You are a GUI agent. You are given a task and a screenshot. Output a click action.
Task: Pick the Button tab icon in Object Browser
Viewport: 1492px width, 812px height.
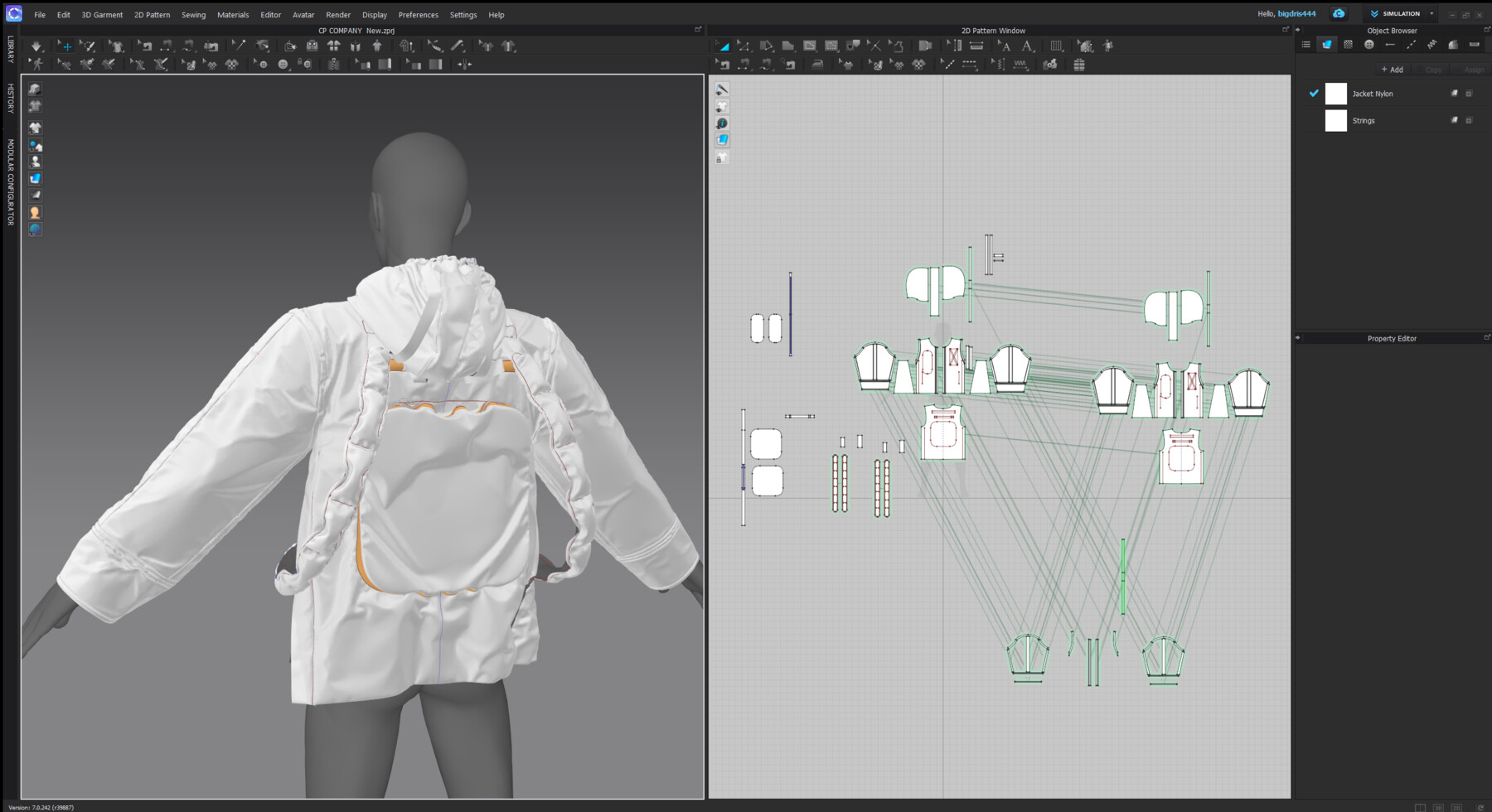tap(1369, 44)
